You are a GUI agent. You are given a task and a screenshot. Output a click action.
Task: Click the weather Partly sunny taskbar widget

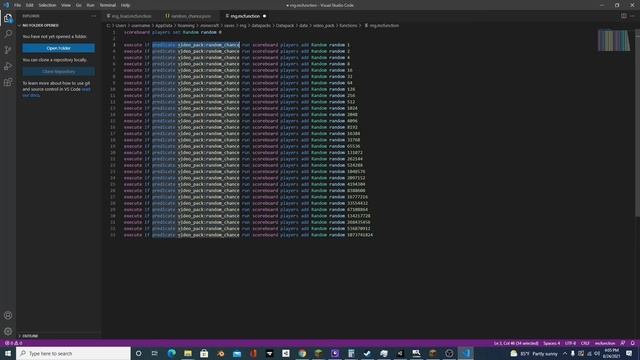(x=534, y=353)
